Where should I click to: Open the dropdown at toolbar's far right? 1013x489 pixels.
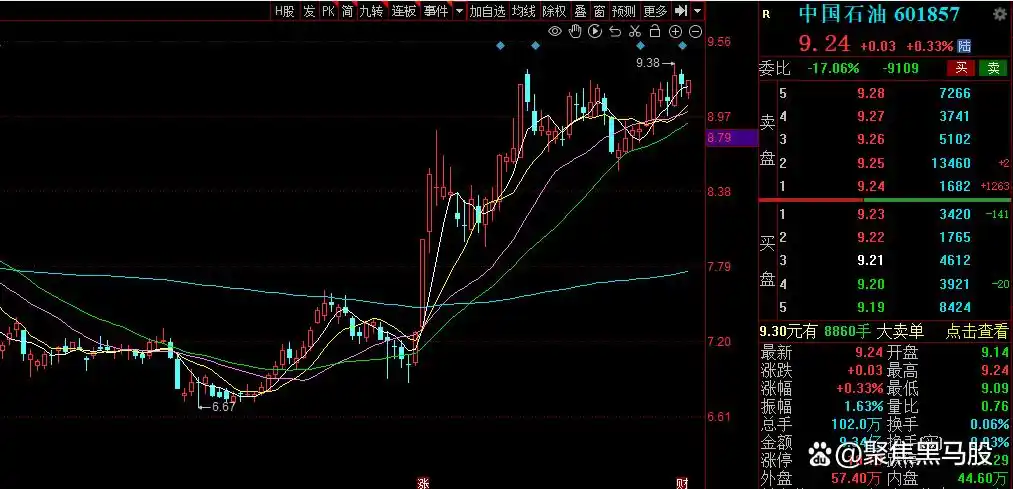[697, 11]
